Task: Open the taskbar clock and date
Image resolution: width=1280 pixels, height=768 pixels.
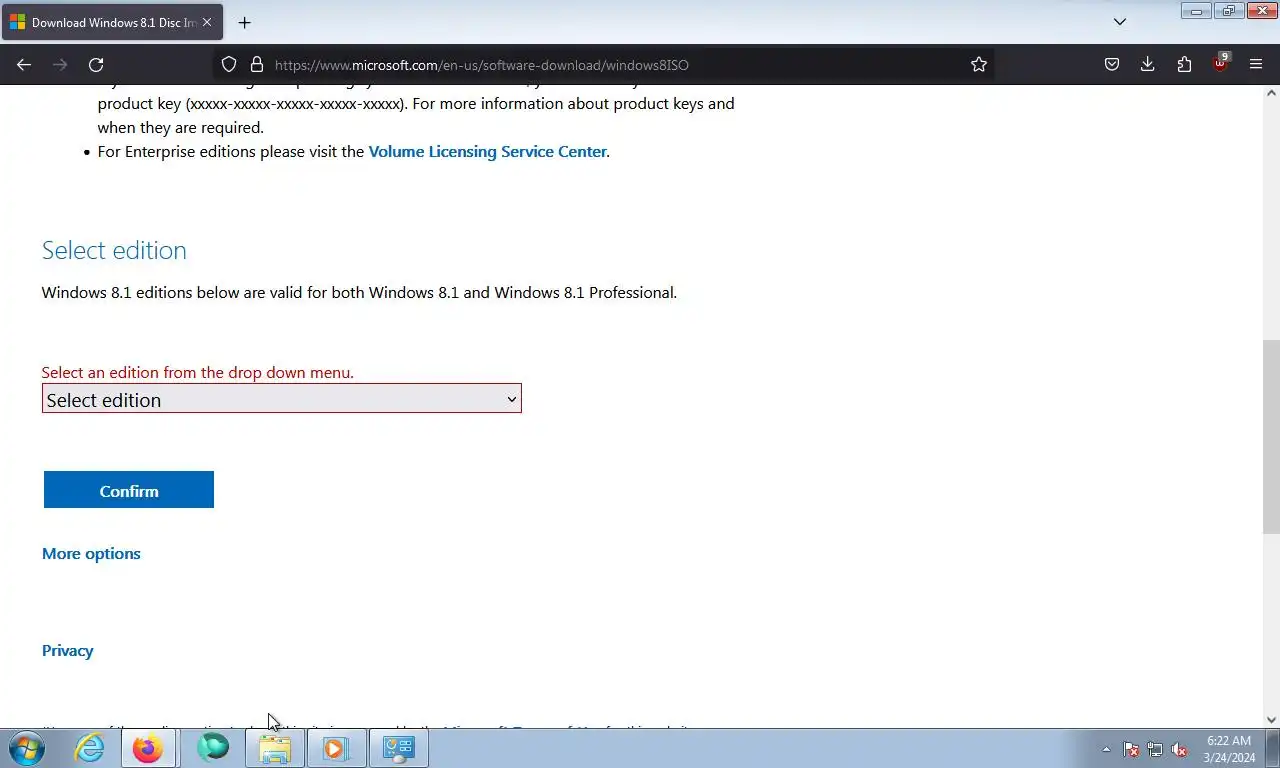Action: click(x=1229, y=749)
